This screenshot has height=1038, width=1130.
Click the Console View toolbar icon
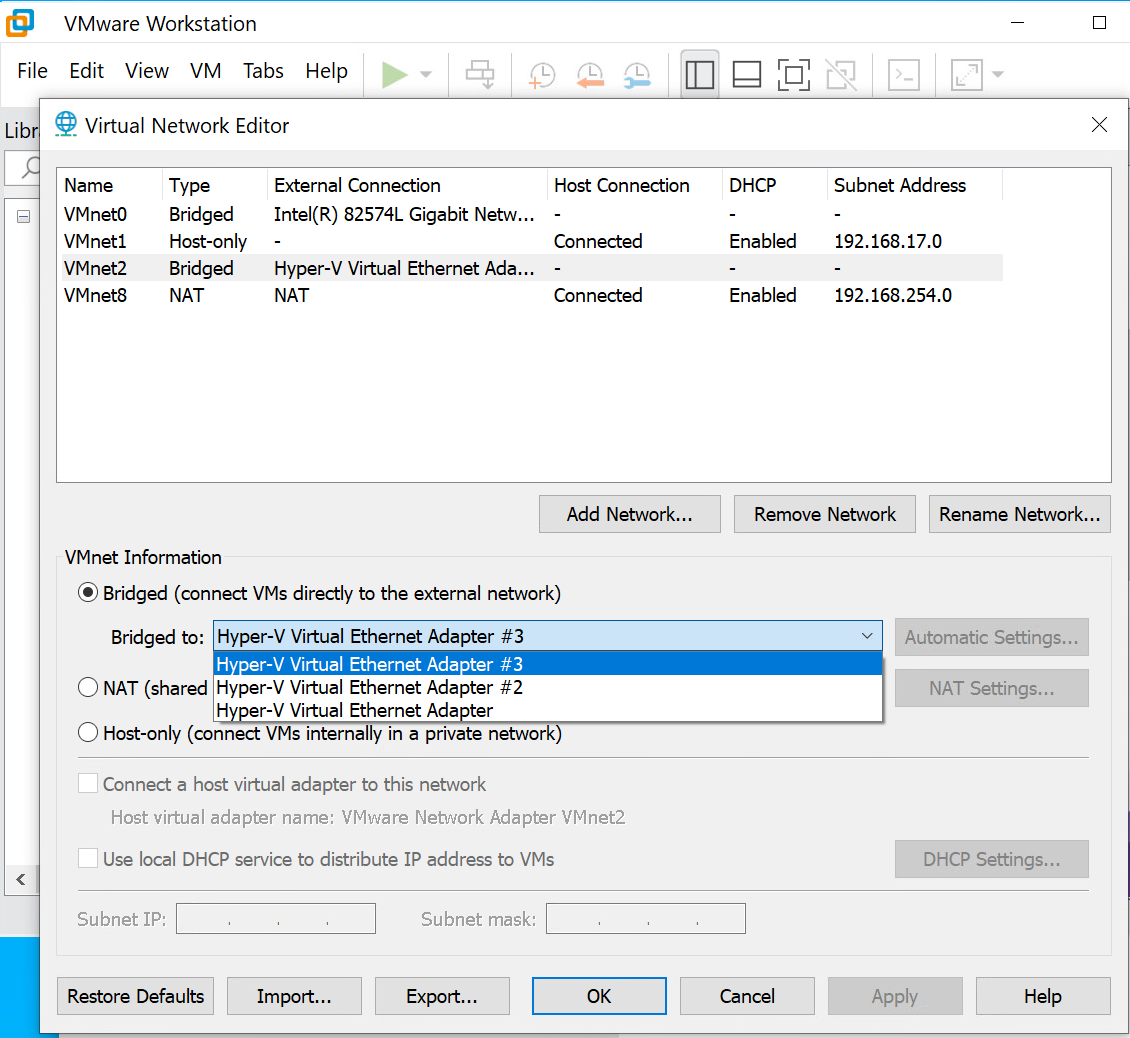coord(904,74)
